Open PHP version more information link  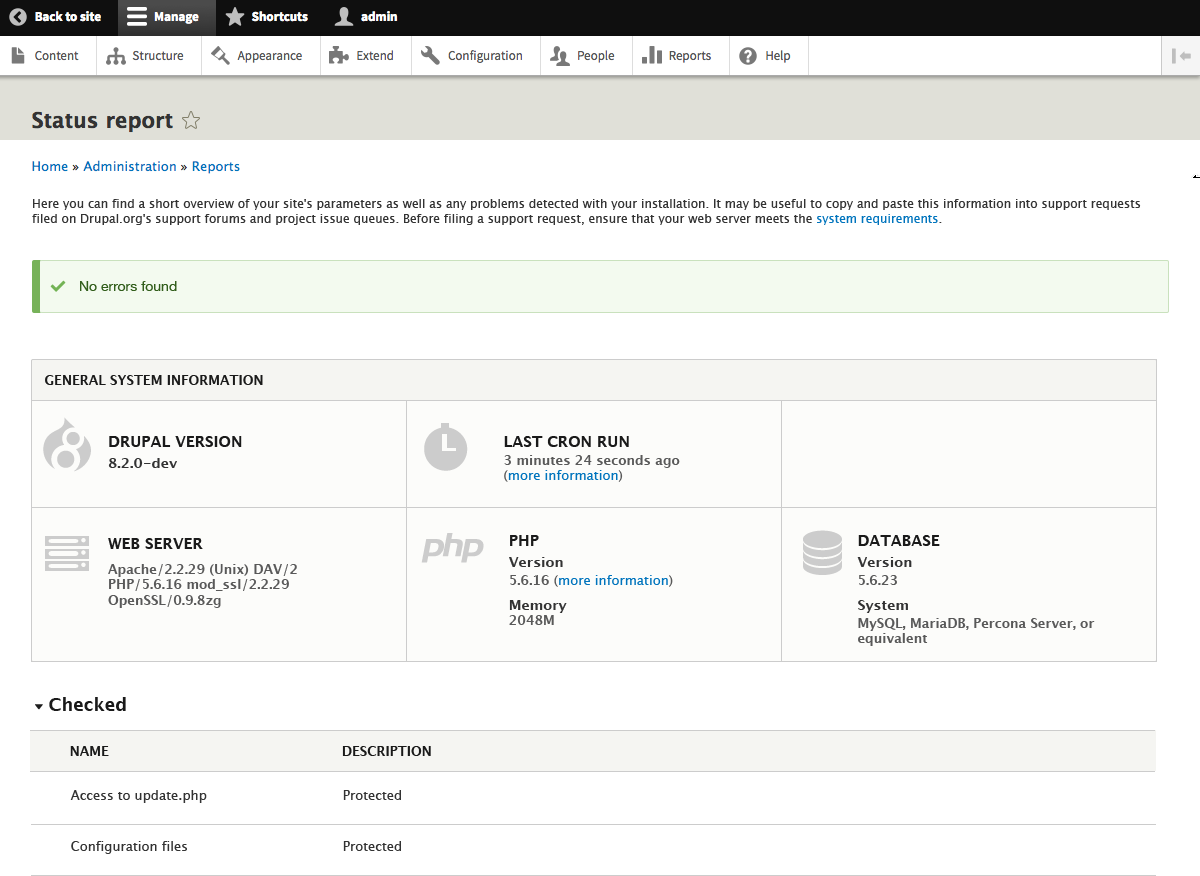point(614,580)
